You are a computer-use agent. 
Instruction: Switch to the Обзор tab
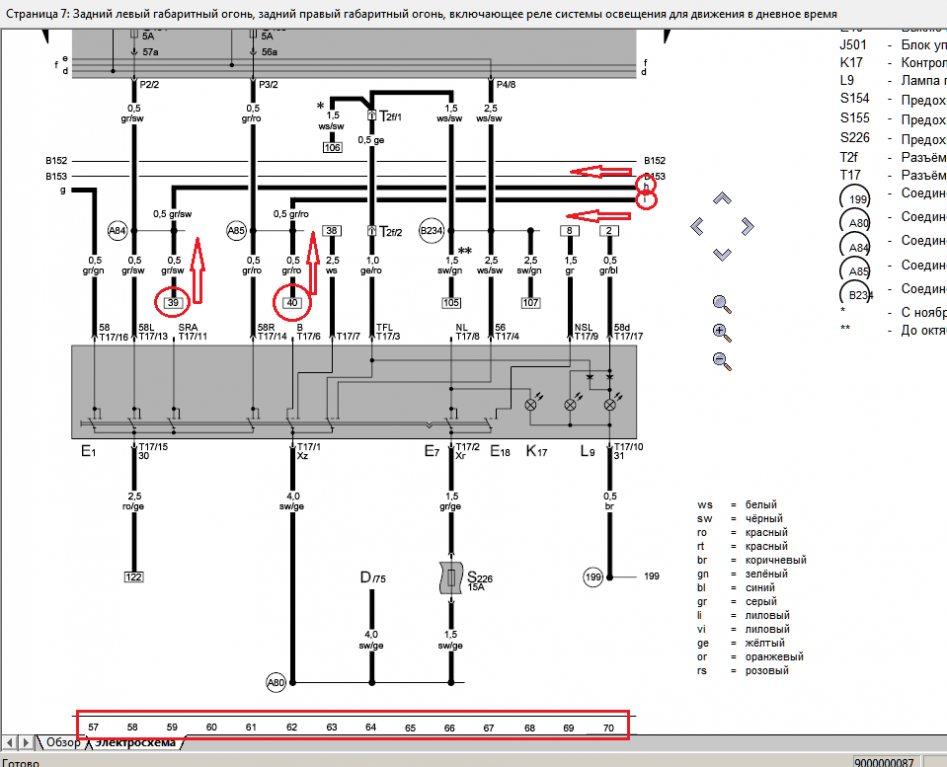pos(61,742)
